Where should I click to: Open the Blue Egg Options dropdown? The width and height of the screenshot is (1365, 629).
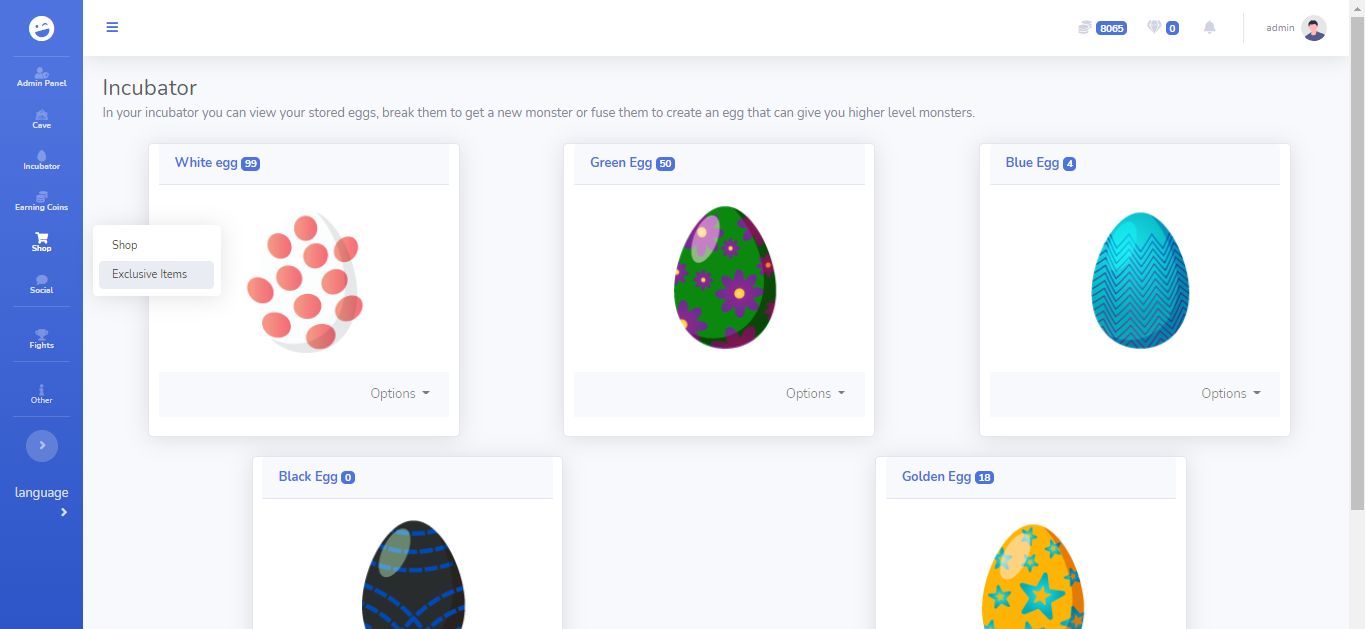tap(1231, 394)
